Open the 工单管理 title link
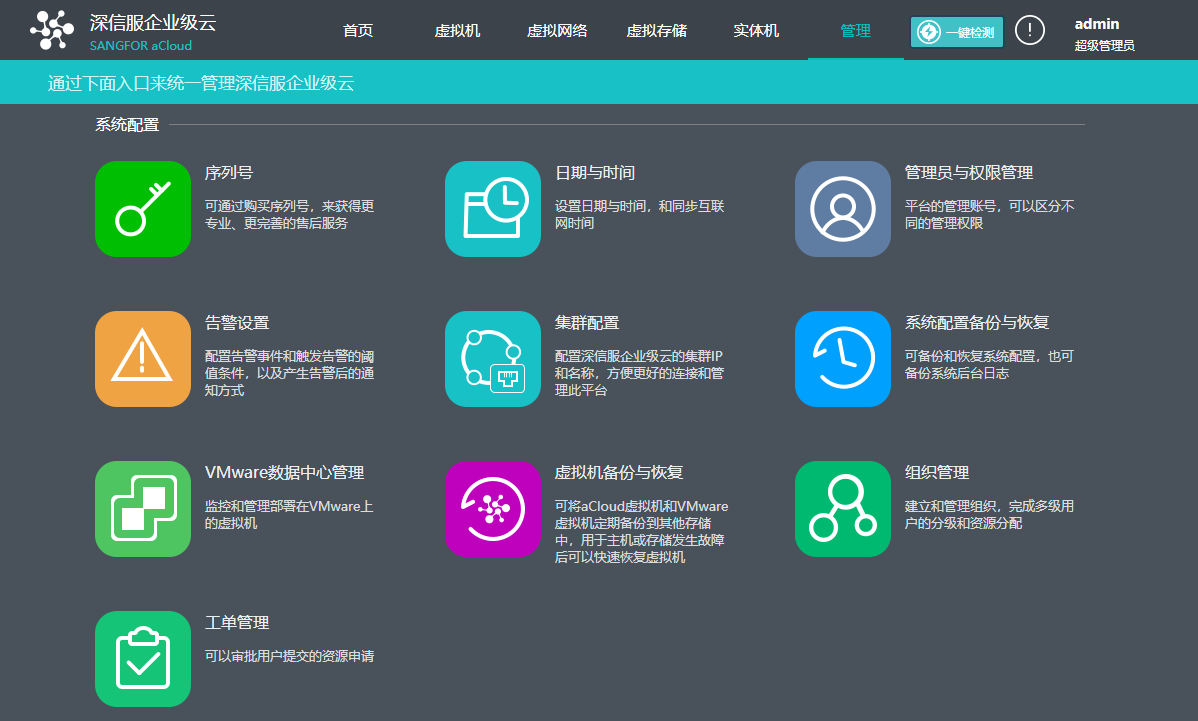 (x=237, y=622)
